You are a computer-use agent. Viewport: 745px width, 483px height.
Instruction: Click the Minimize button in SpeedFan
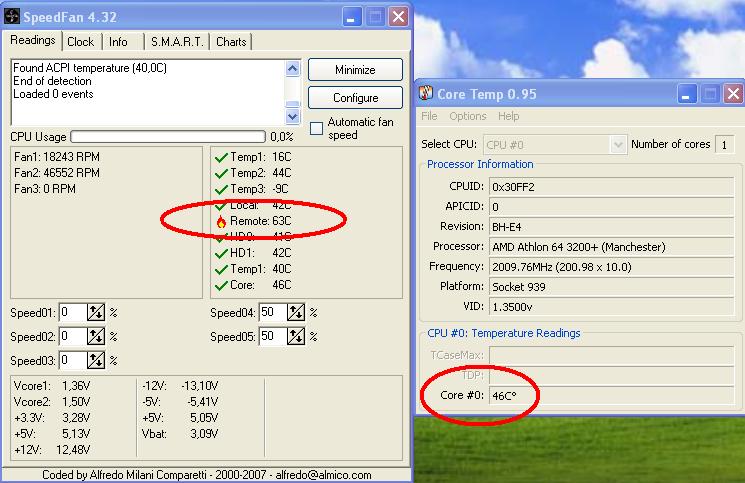pyautogui.click(x=355, y=70)
